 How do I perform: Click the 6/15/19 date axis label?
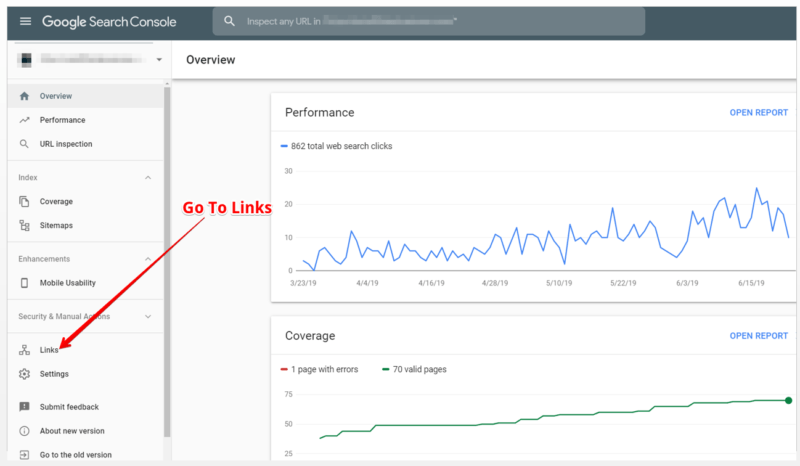coord(751,283)
